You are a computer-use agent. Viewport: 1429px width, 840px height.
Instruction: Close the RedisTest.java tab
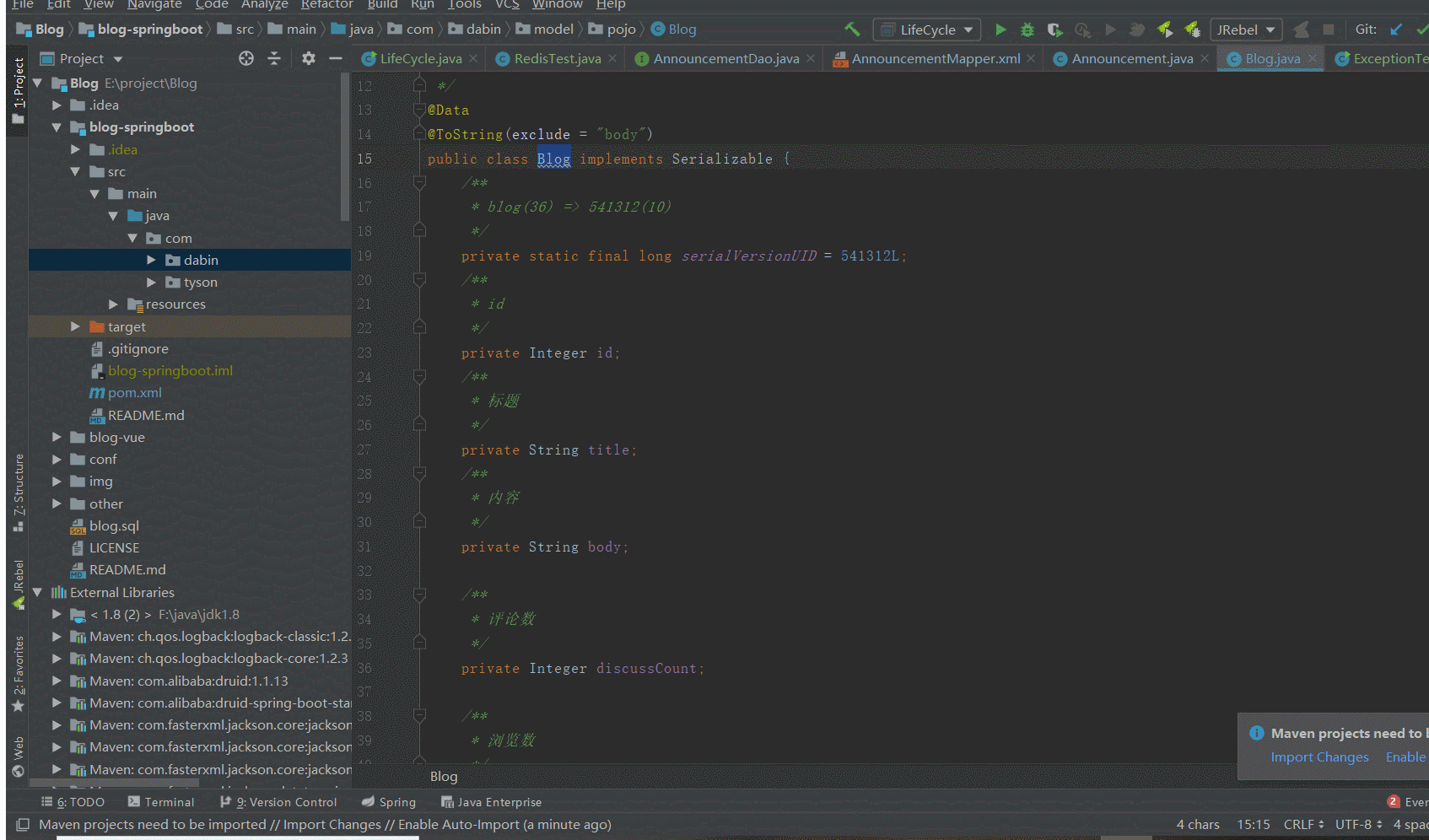(x=612, y=58)
